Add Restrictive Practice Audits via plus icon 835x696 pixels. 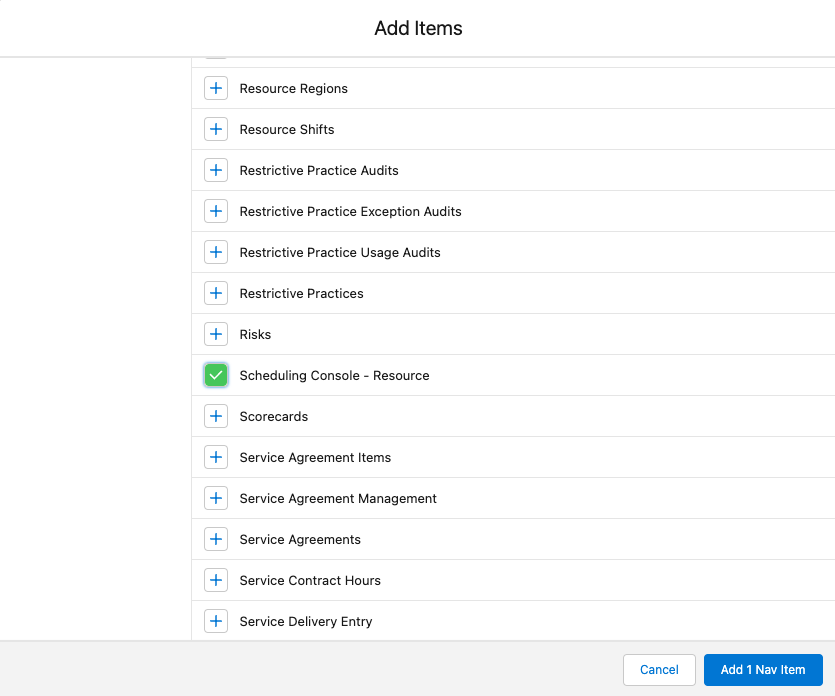pos(216,170)
